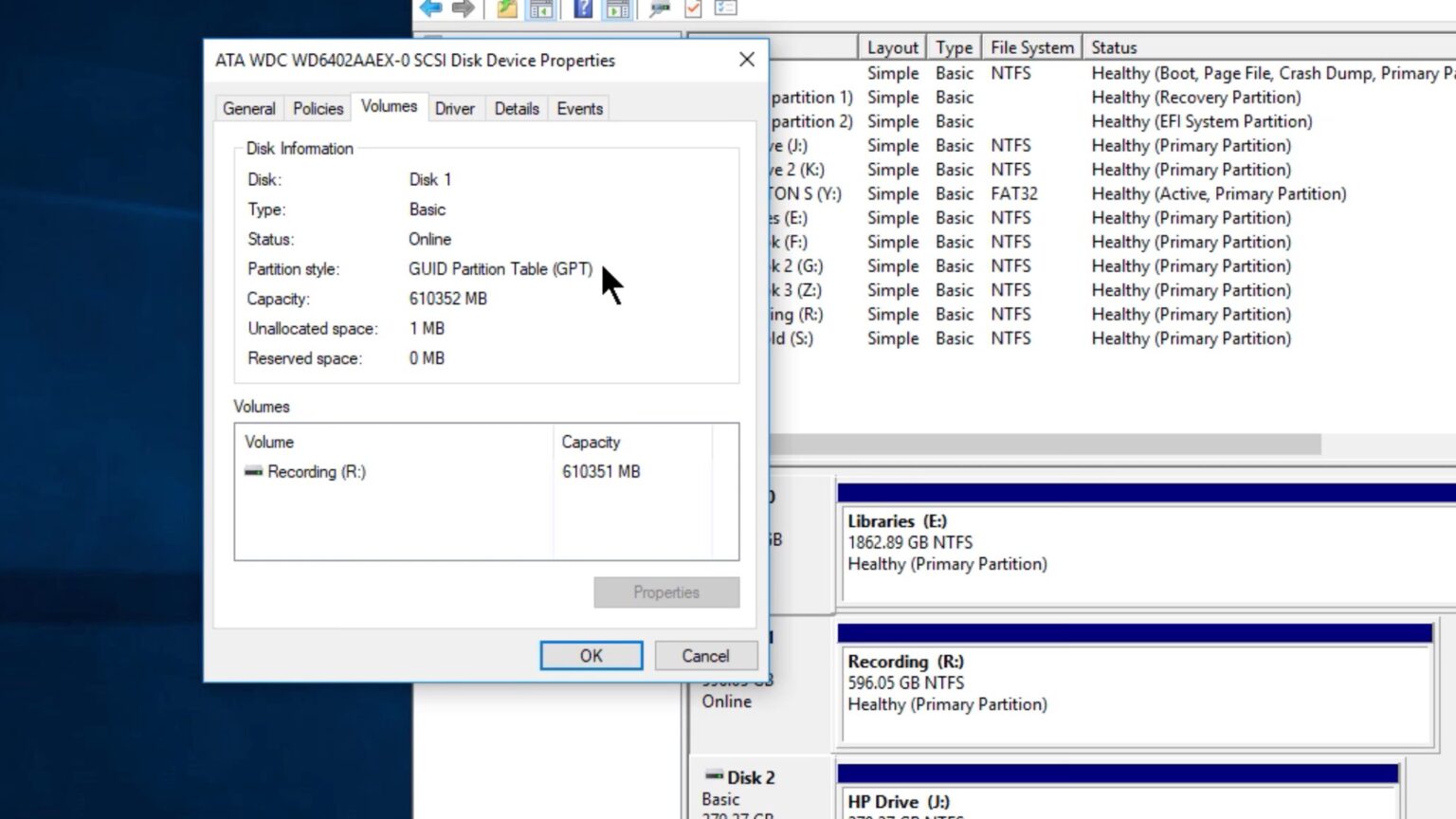Click the 0 MB reserved space value
Screen dimensions: 1456x819
[x=427, y=358]
